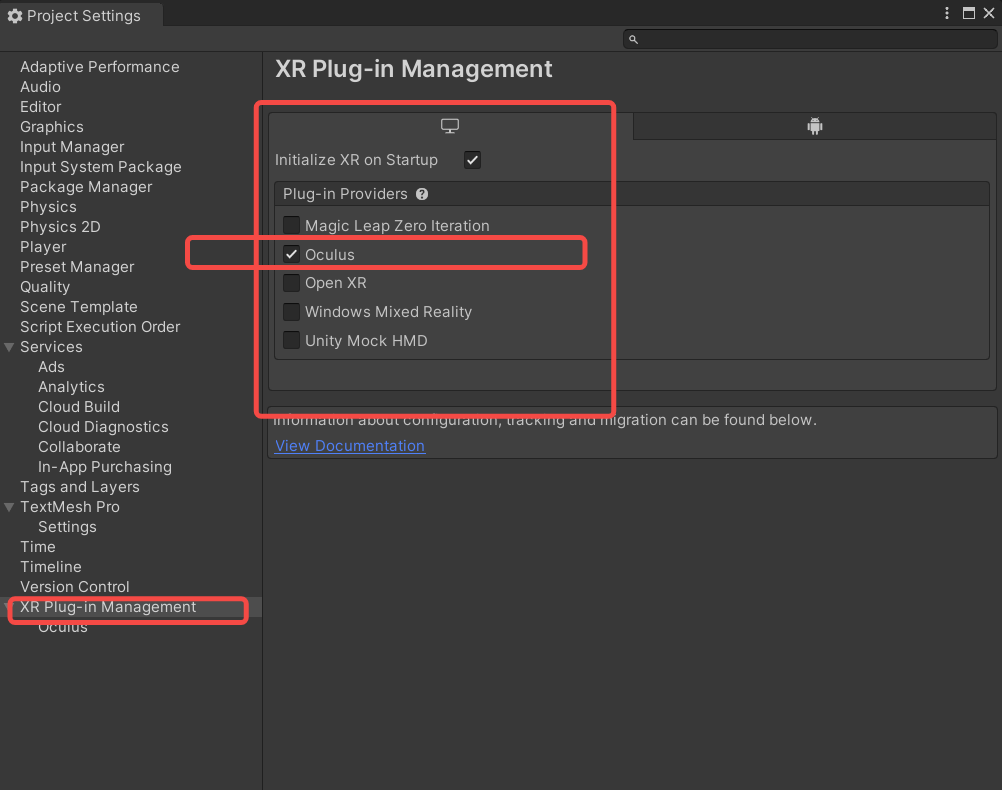Switch to the Android platform tab
1002x790 pixels.
tap(815, 126)
